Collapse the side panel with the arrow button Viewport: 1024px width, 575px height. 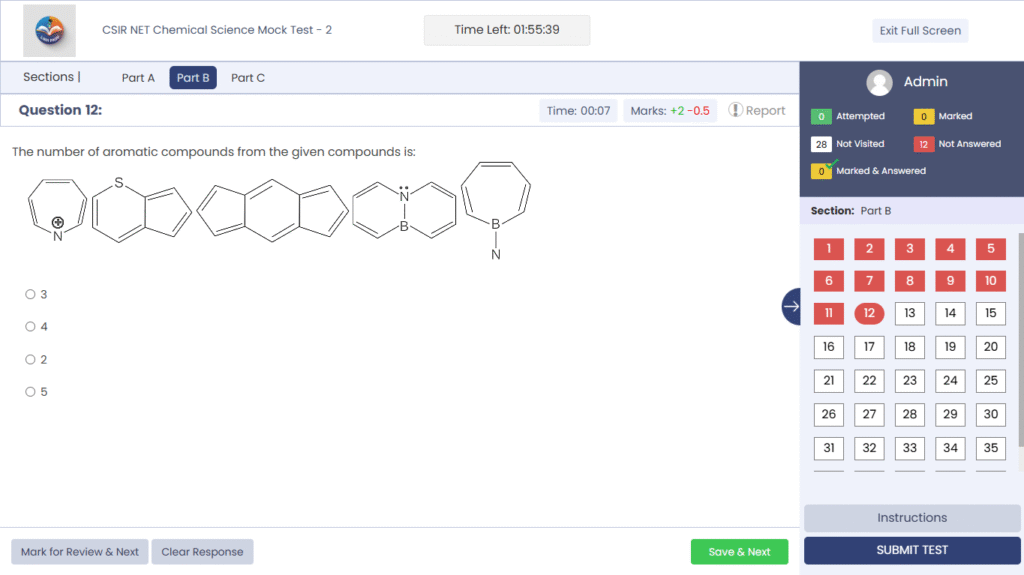(791, 307)
